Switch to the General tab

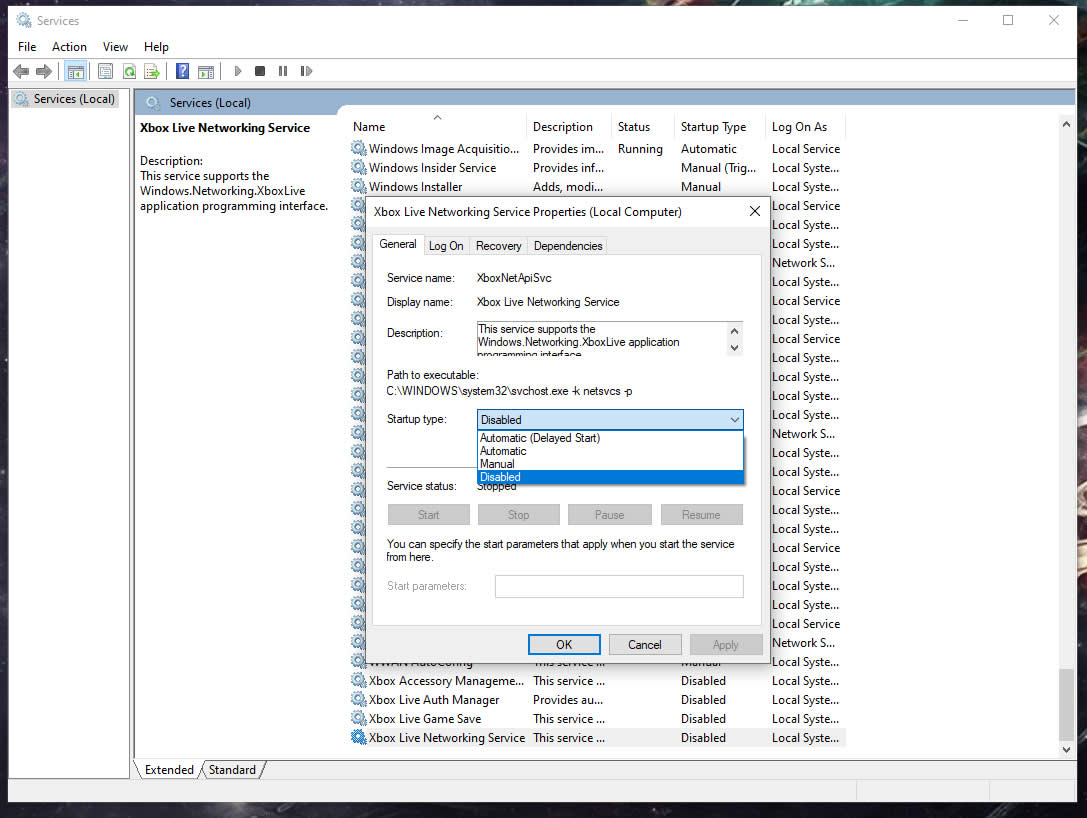[397, 244]
